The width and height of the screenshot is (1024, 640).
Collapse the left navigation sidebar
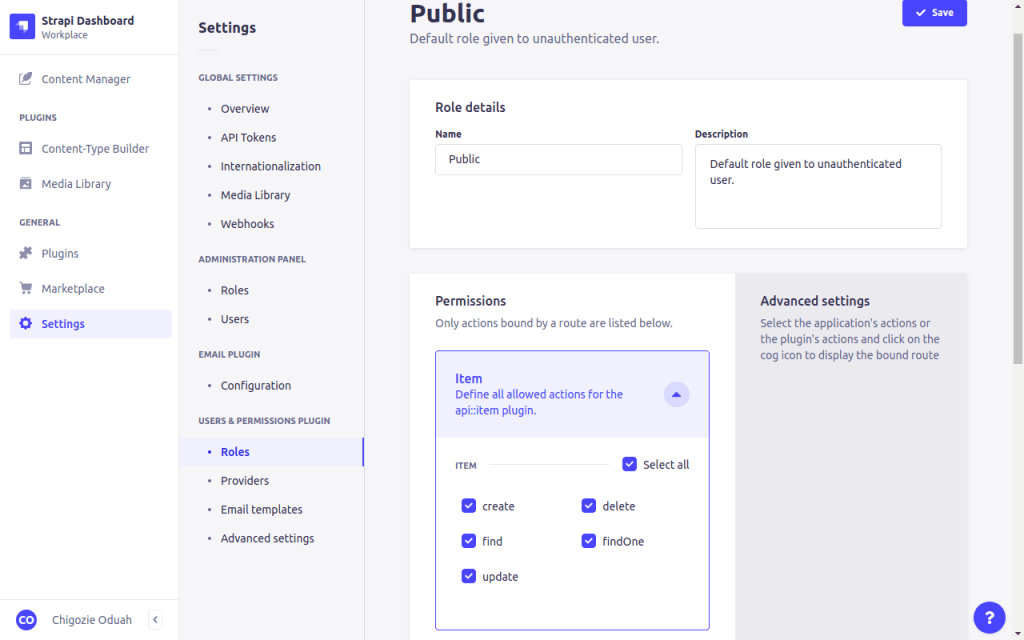[155, 620]
